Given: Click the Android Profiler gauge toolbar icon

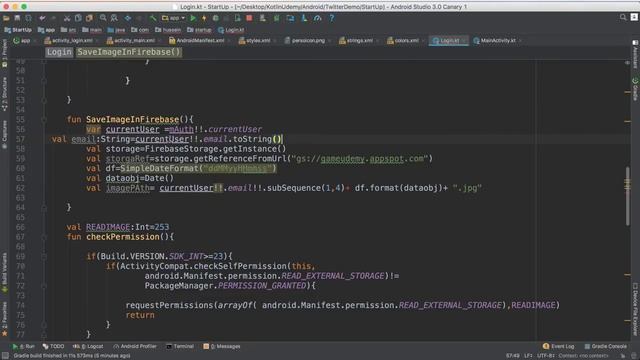Looking at the screenshot, I should 317,18.
